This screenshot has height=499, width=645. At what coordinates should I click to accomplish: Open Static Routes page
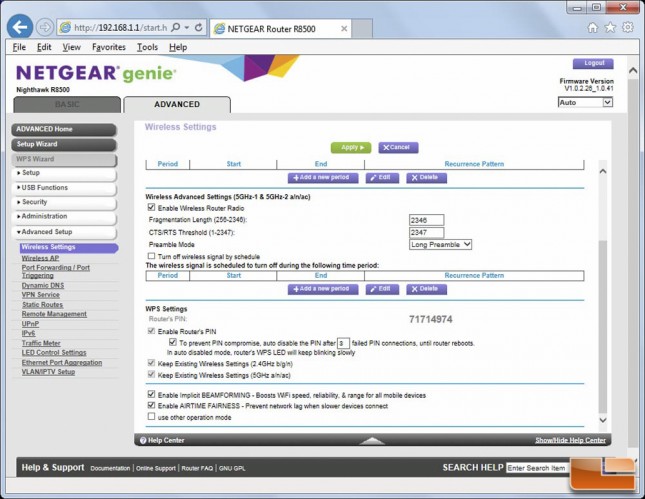pyautogui.click(x=42, y=305)
